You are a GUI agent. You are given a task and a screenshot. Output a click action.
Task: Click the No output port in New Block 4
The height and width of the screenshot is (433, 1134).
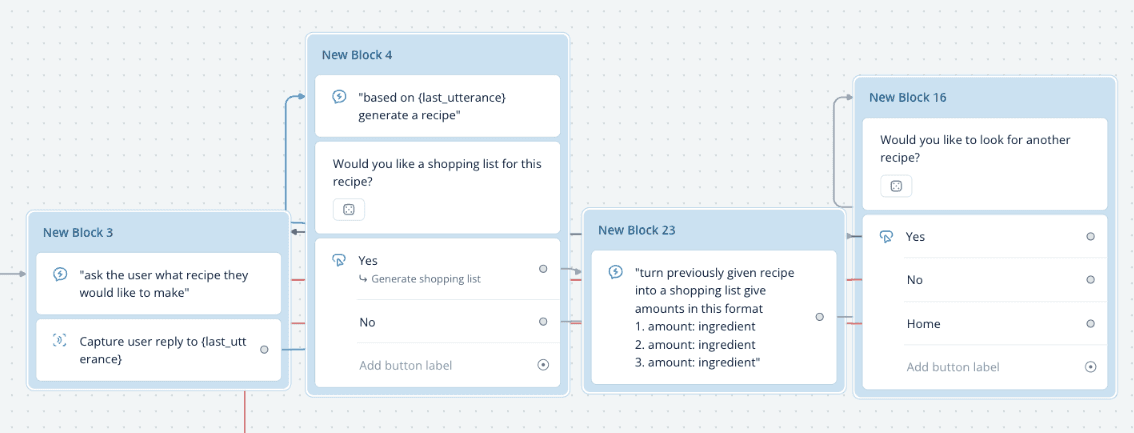tap(543, 322)
